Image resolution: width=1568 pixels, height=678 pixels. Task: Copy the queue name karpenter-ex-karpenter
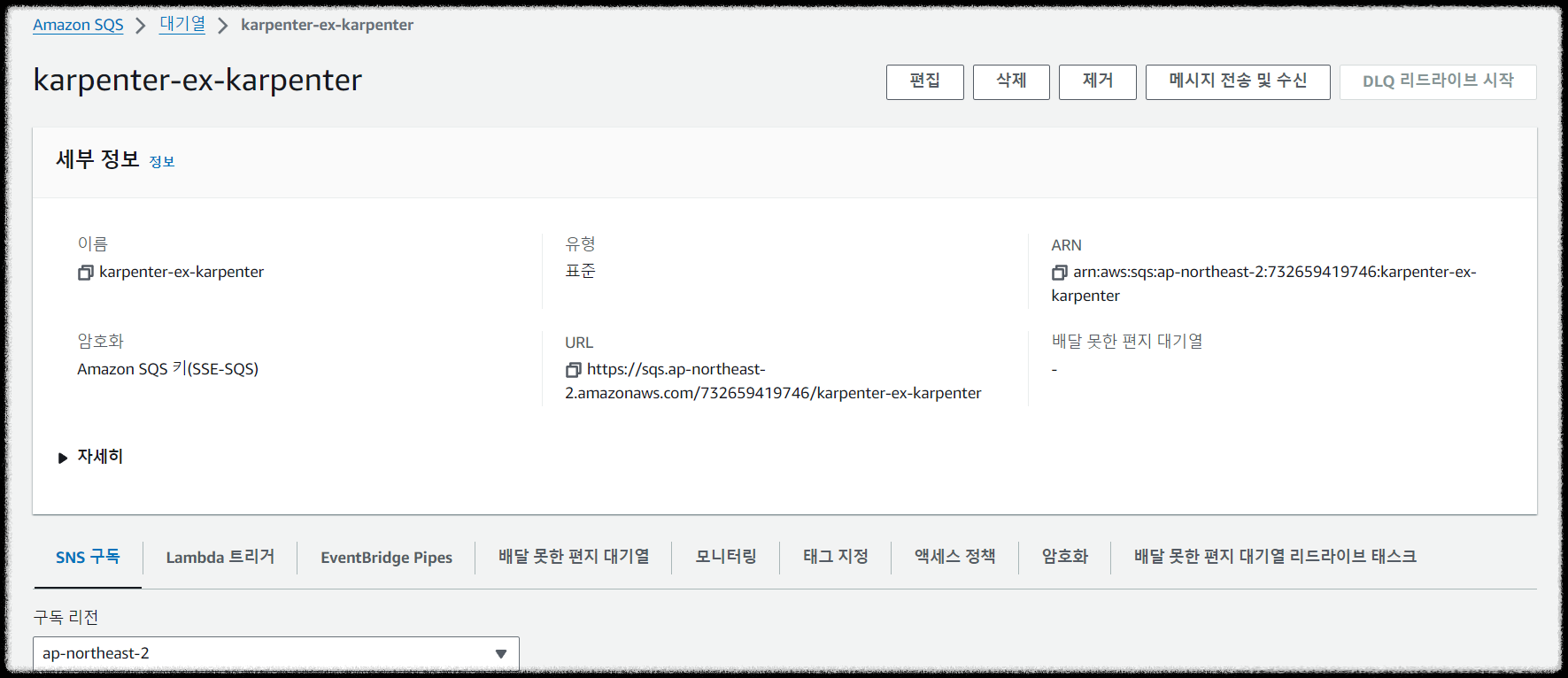[x=86, y=273]
